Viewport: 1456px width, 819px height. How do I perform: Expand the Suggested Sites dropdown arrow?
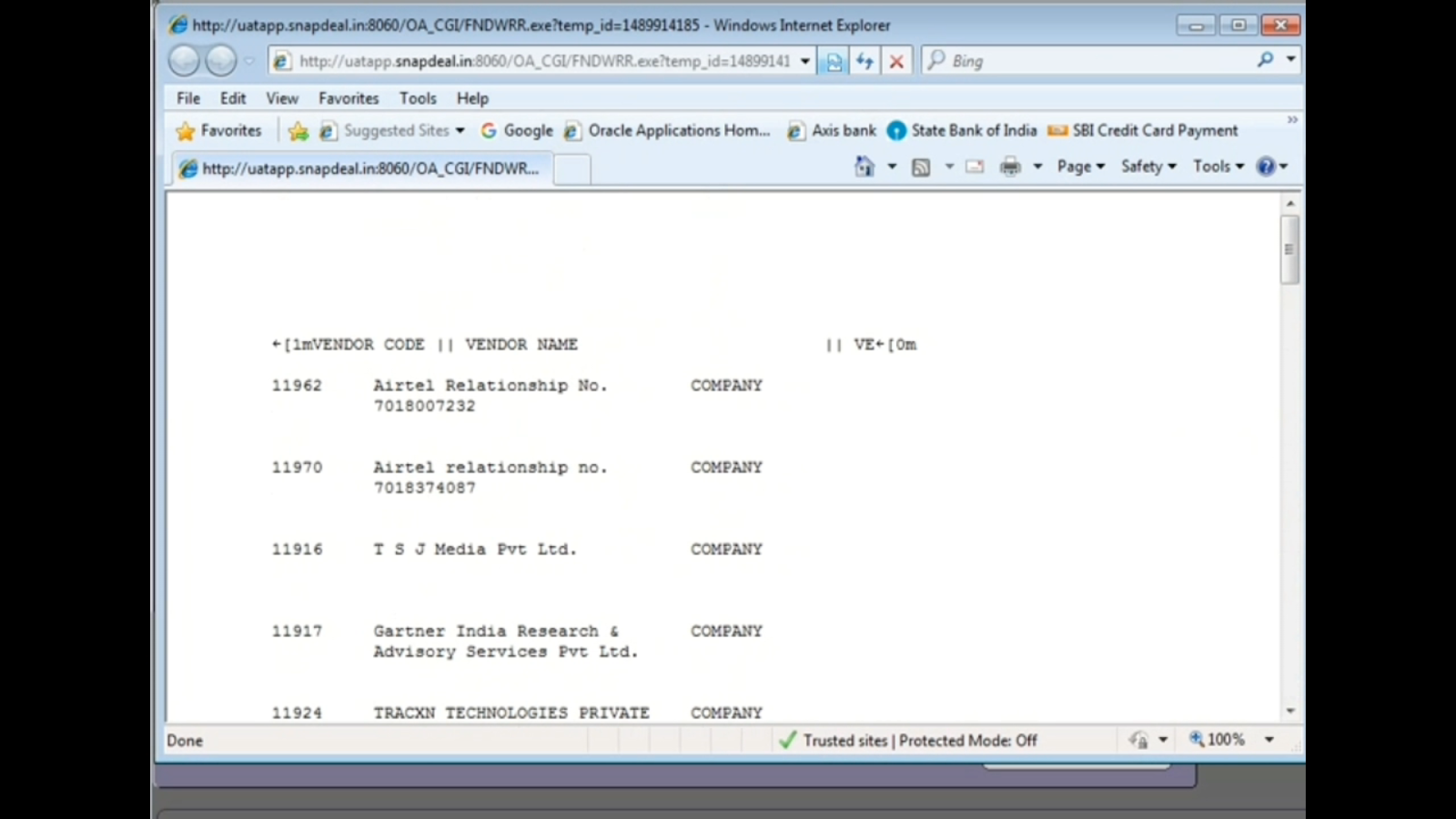coord(460,130)
